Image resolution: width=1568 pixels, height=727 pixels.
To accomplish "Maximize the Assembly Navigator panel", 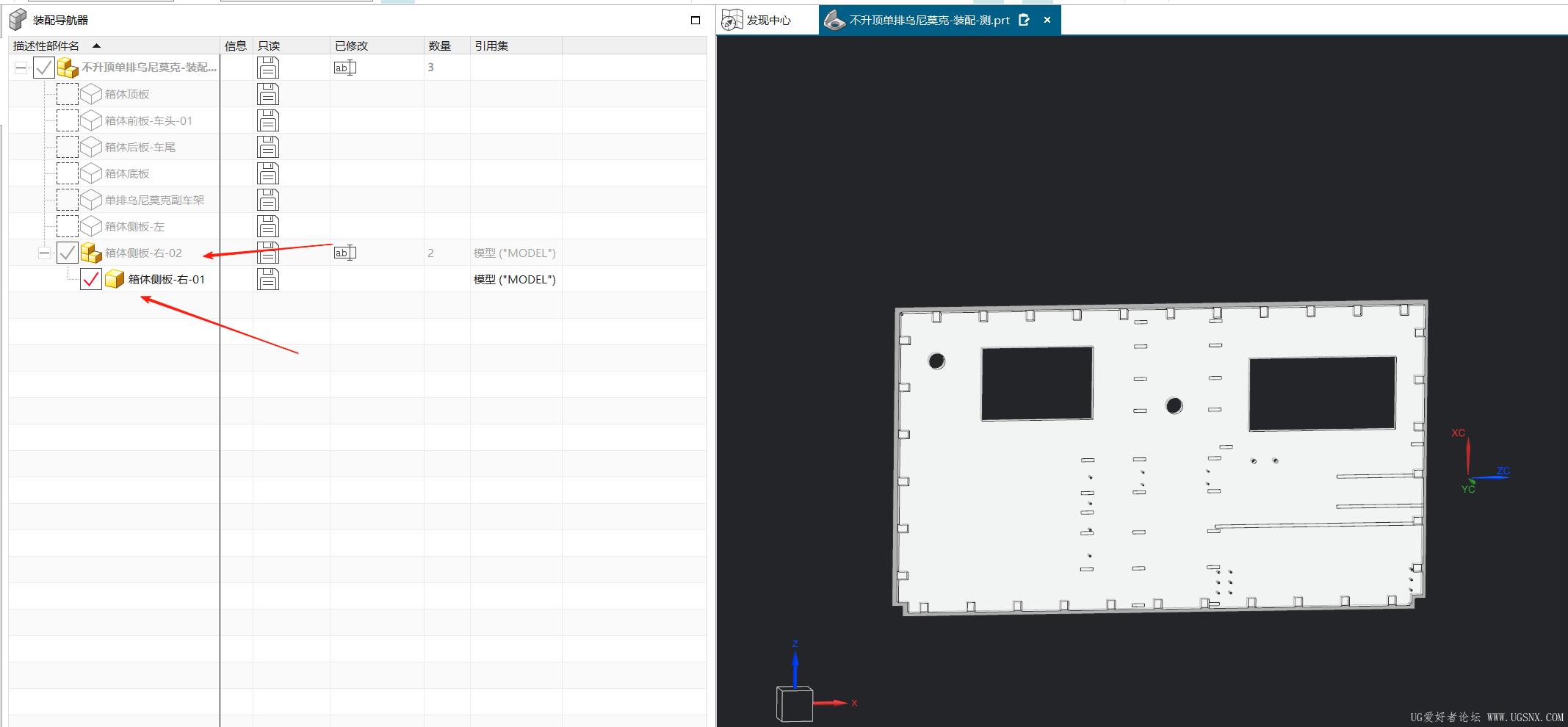I will tap(696, 20).
